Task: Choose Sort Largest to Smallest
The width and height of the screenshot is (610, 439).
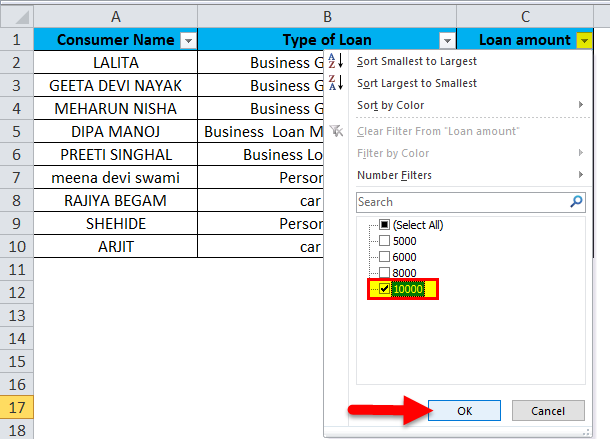Action: (417, 83)
